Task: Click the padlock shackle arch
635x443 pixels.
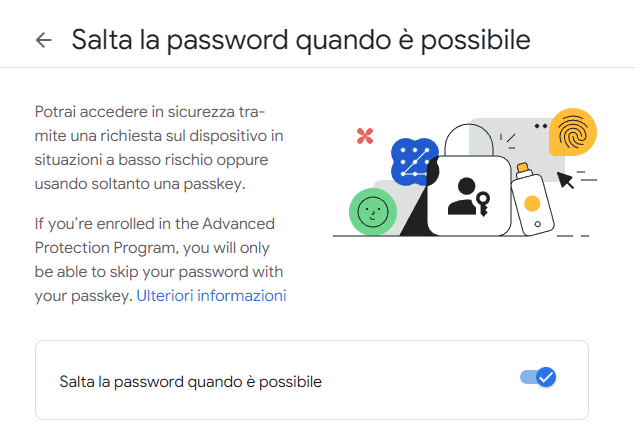Action: click(469, 140)
